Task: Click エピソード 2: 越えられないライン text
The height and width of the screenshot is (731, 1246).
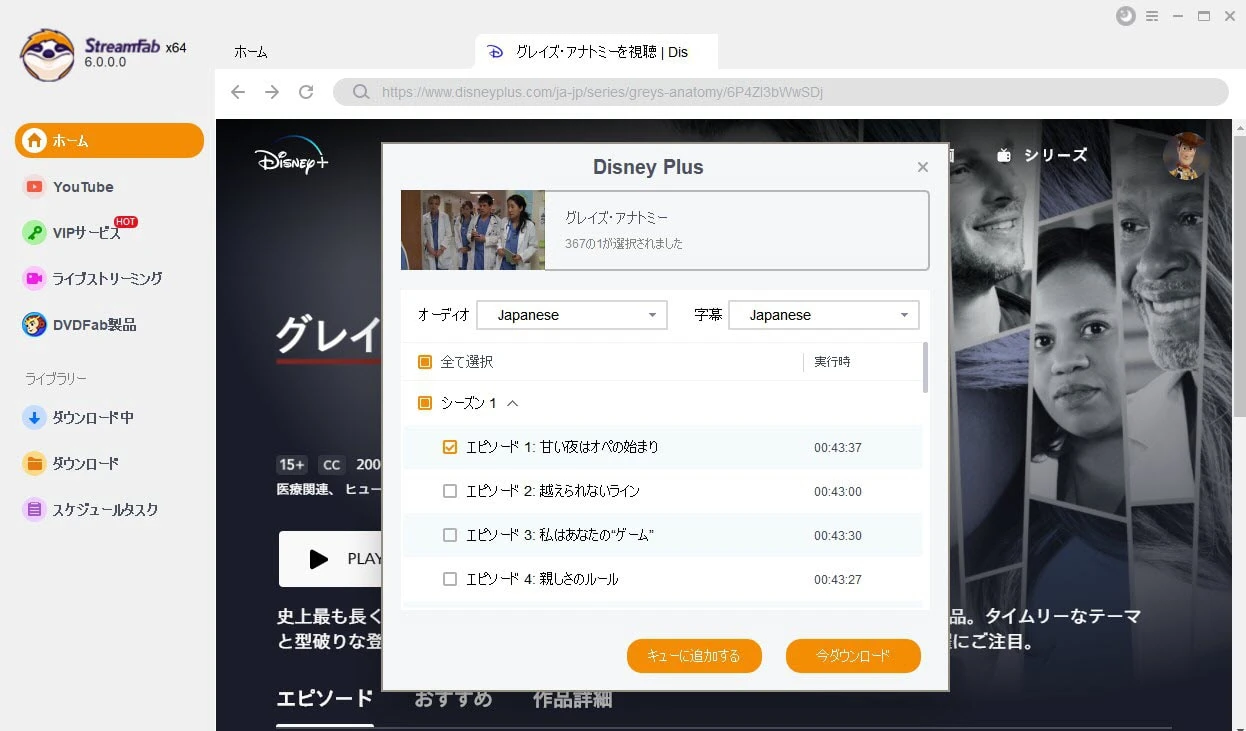Action: (x=553, y=491)
